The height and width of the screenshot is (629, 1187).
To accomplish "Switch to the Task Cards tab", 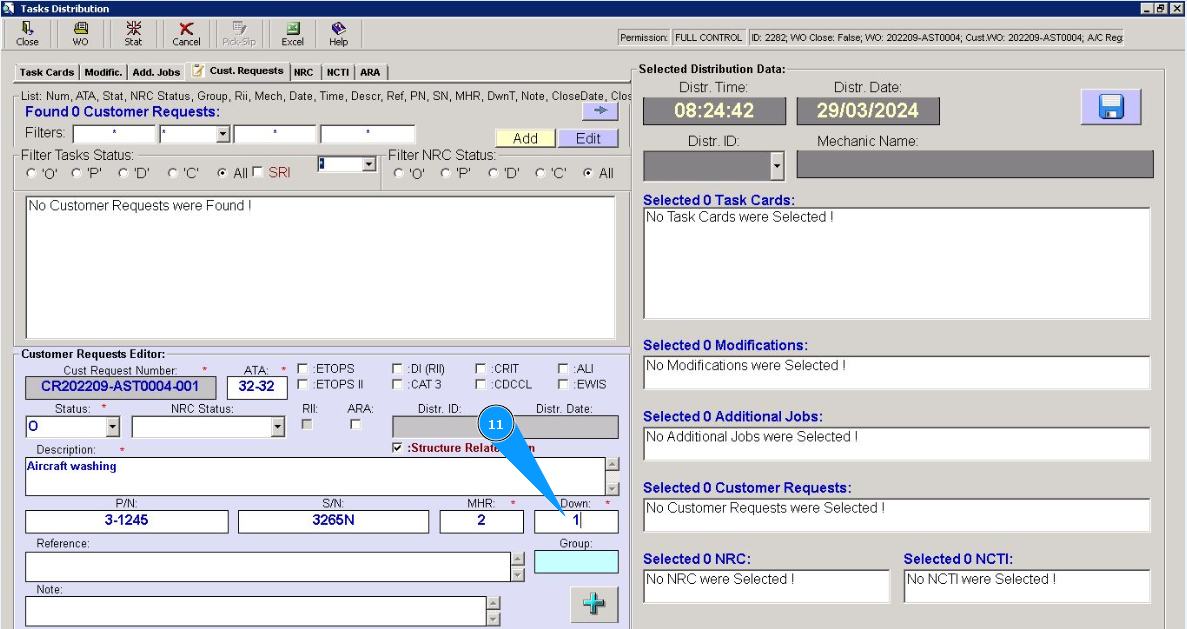I will click(x=47, y=72).
